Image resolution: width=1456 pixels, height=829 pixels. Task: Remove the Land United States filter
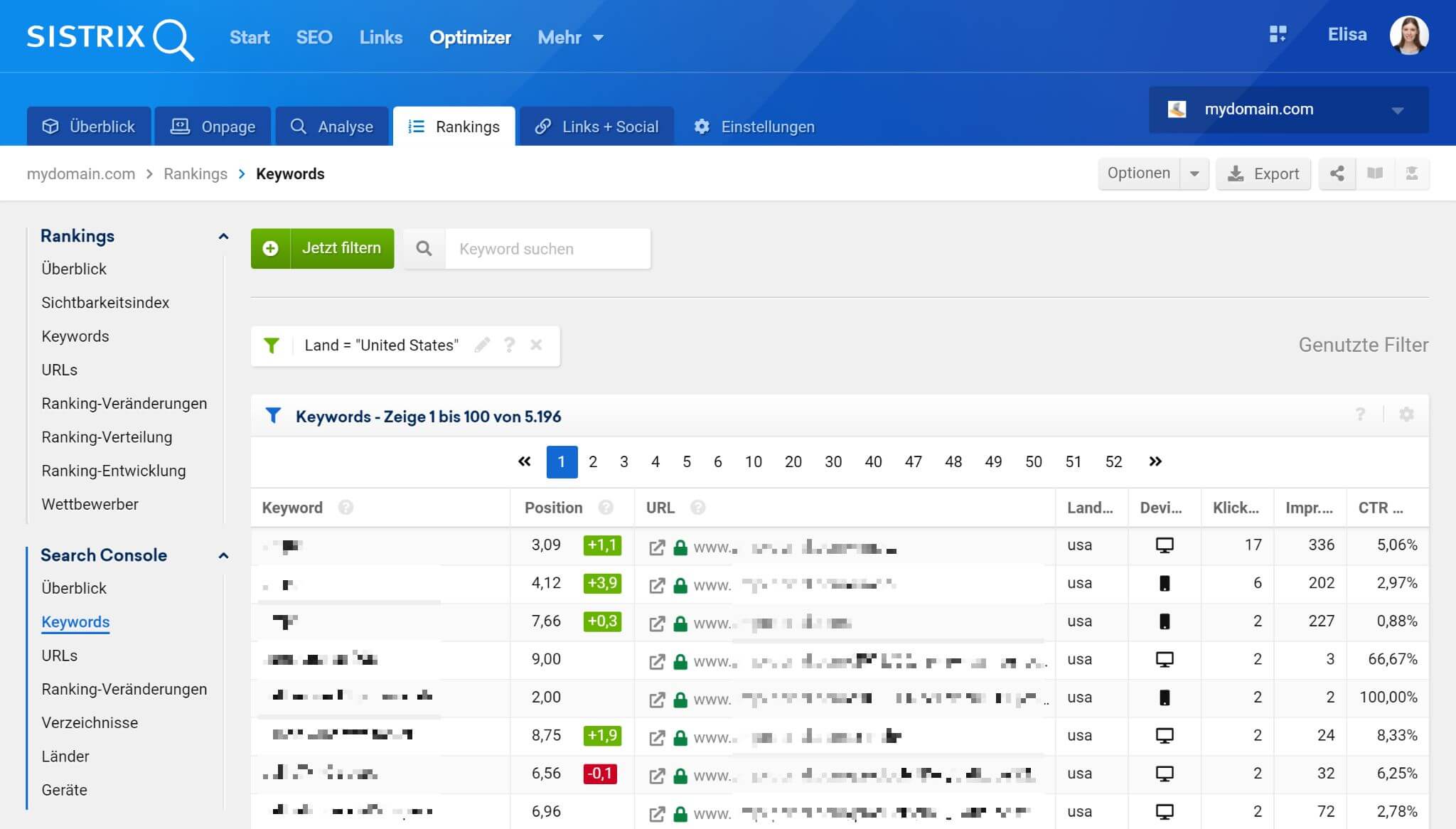tap(536, 346)
